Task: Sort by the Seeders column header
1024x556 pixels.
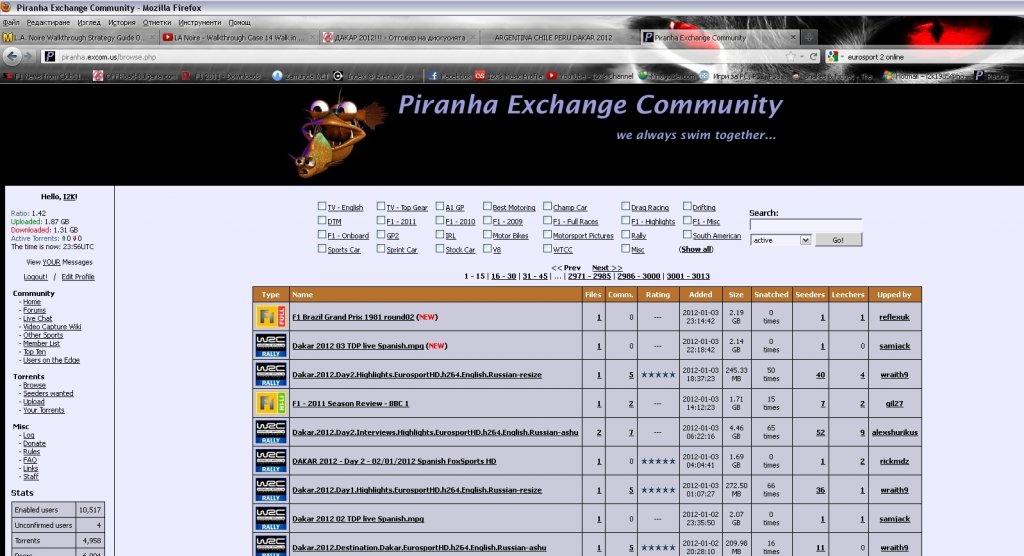Action: point(810,295)
